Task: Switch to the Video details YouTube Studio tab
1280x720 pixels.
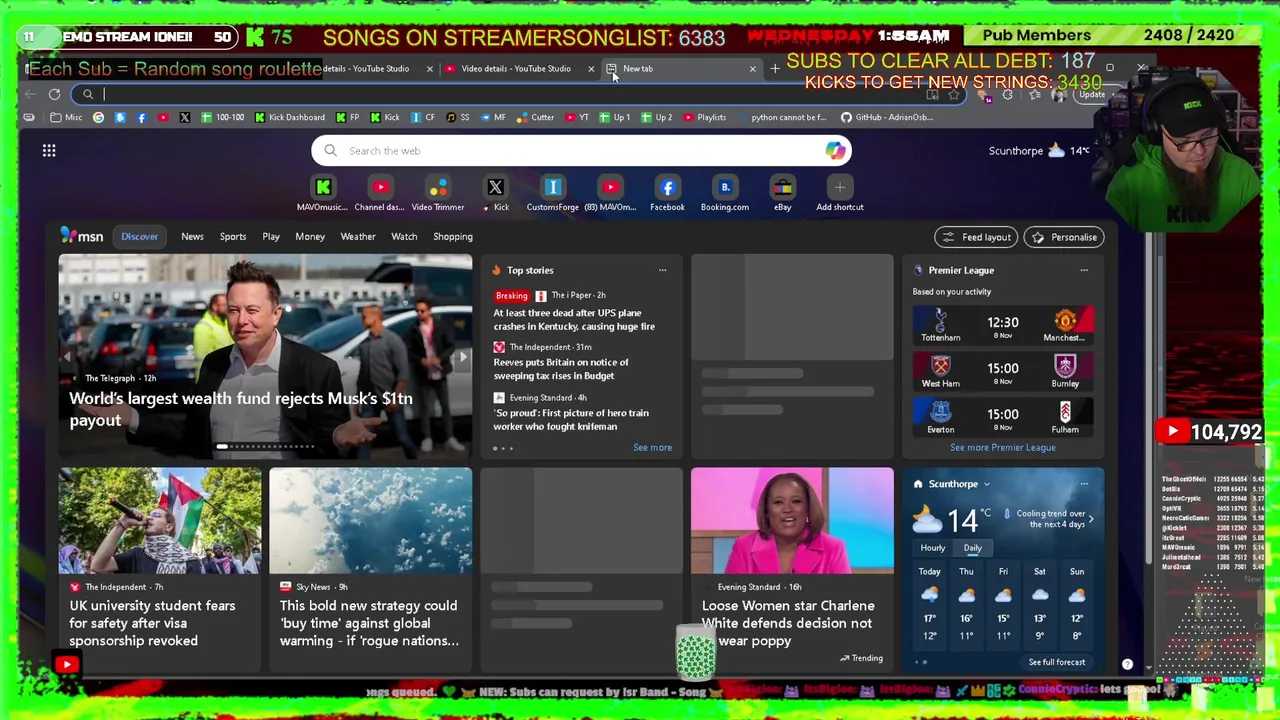Action: pyautogui.click(x=517, y=69)
